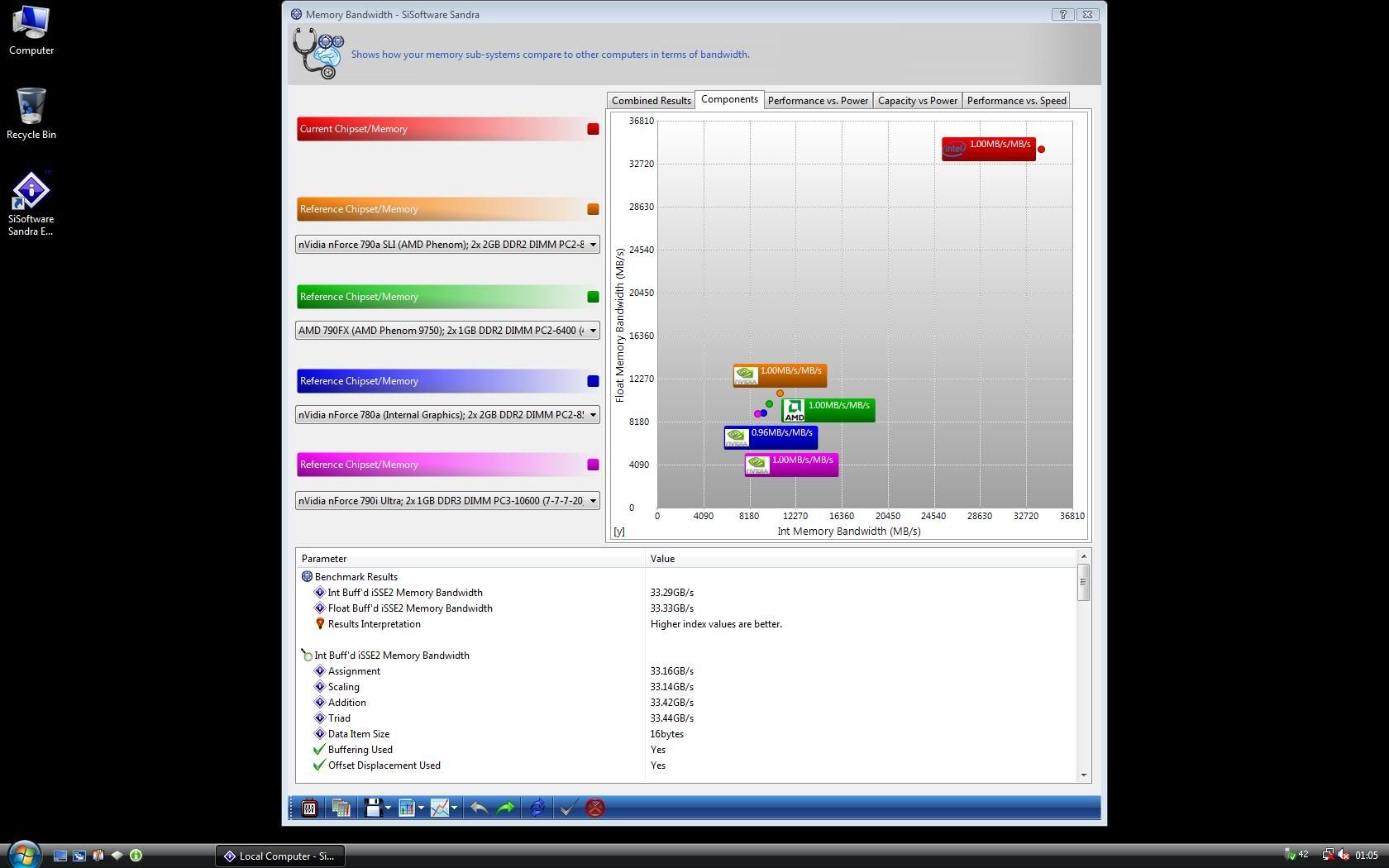The image size is (1389, 868).
Task: Open the nForce 780a Internal Graphics dropdown
Action: [447, 415]
